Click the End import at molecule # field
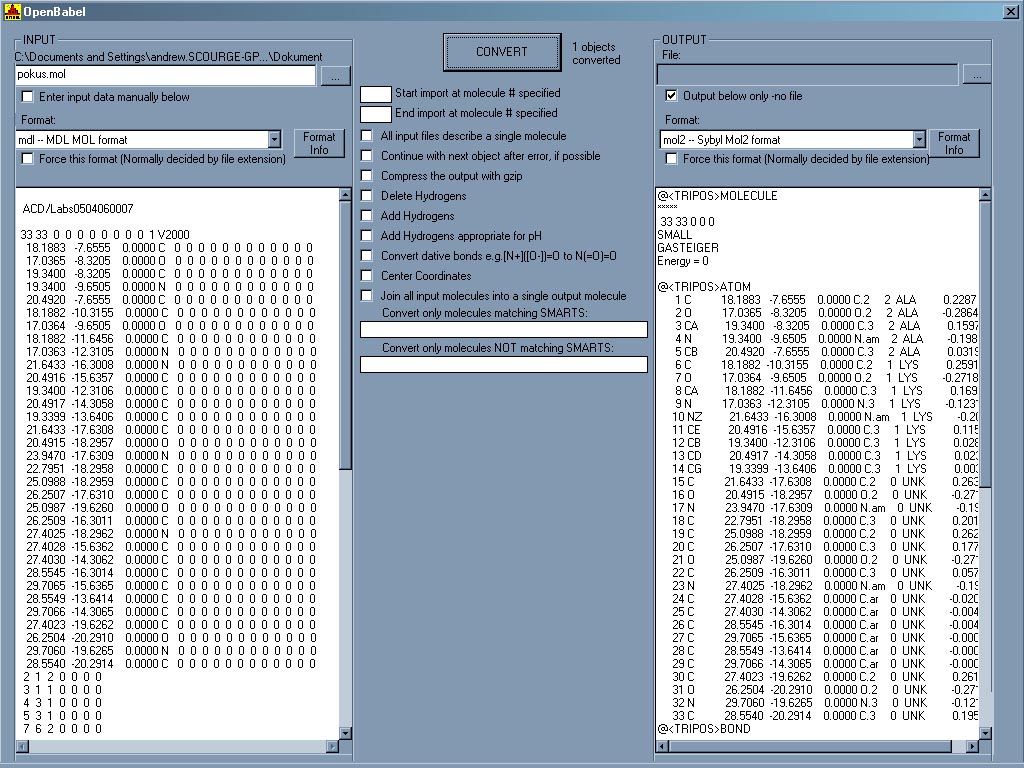This screenshot has width=1024, height=768. click(376, 114)
